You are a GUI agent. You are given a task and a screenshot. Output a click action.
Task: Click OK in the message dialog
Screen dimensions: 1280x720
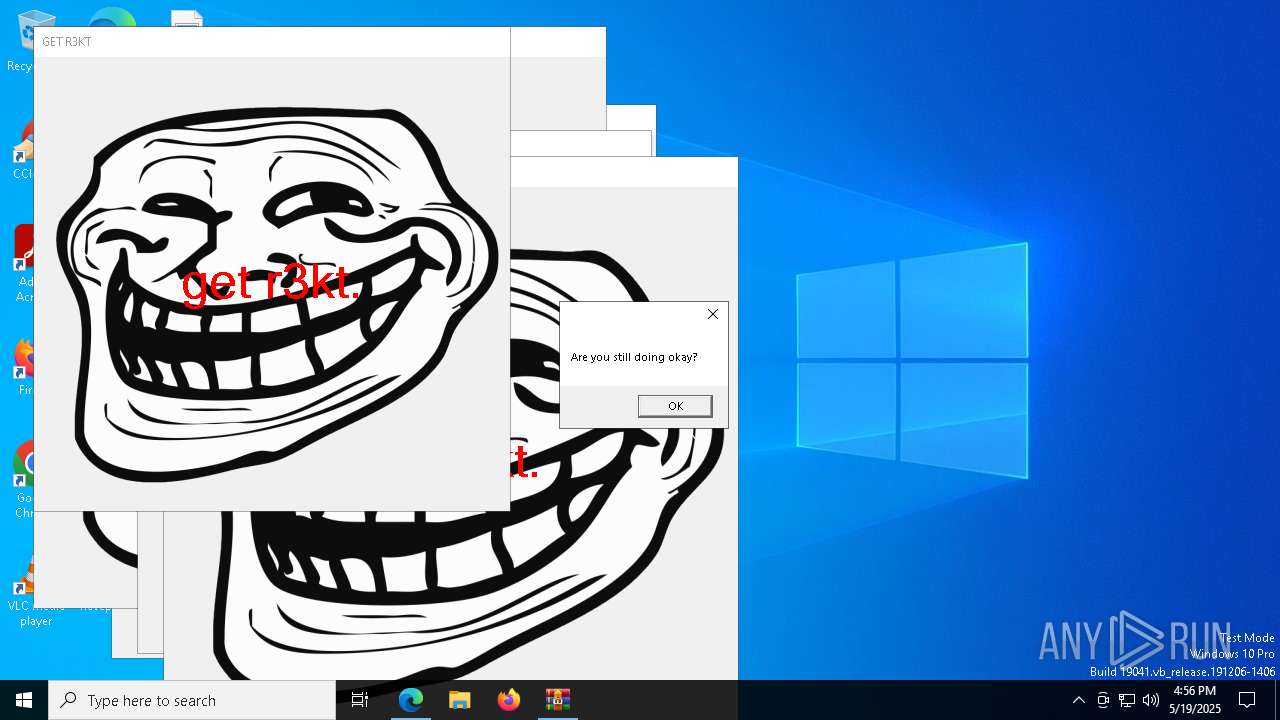[675, 406]
